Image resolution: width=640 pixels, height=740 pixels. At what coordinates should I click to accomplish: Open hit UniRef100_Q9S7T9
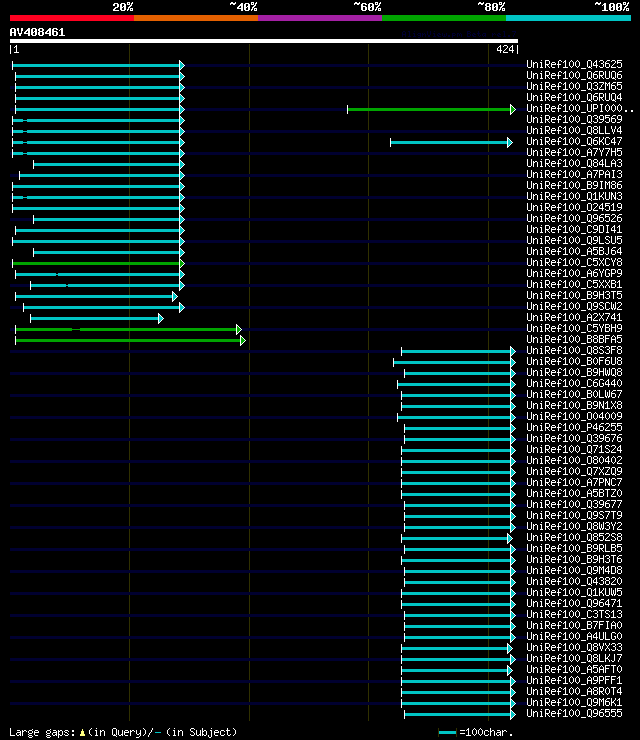(574, 515)
